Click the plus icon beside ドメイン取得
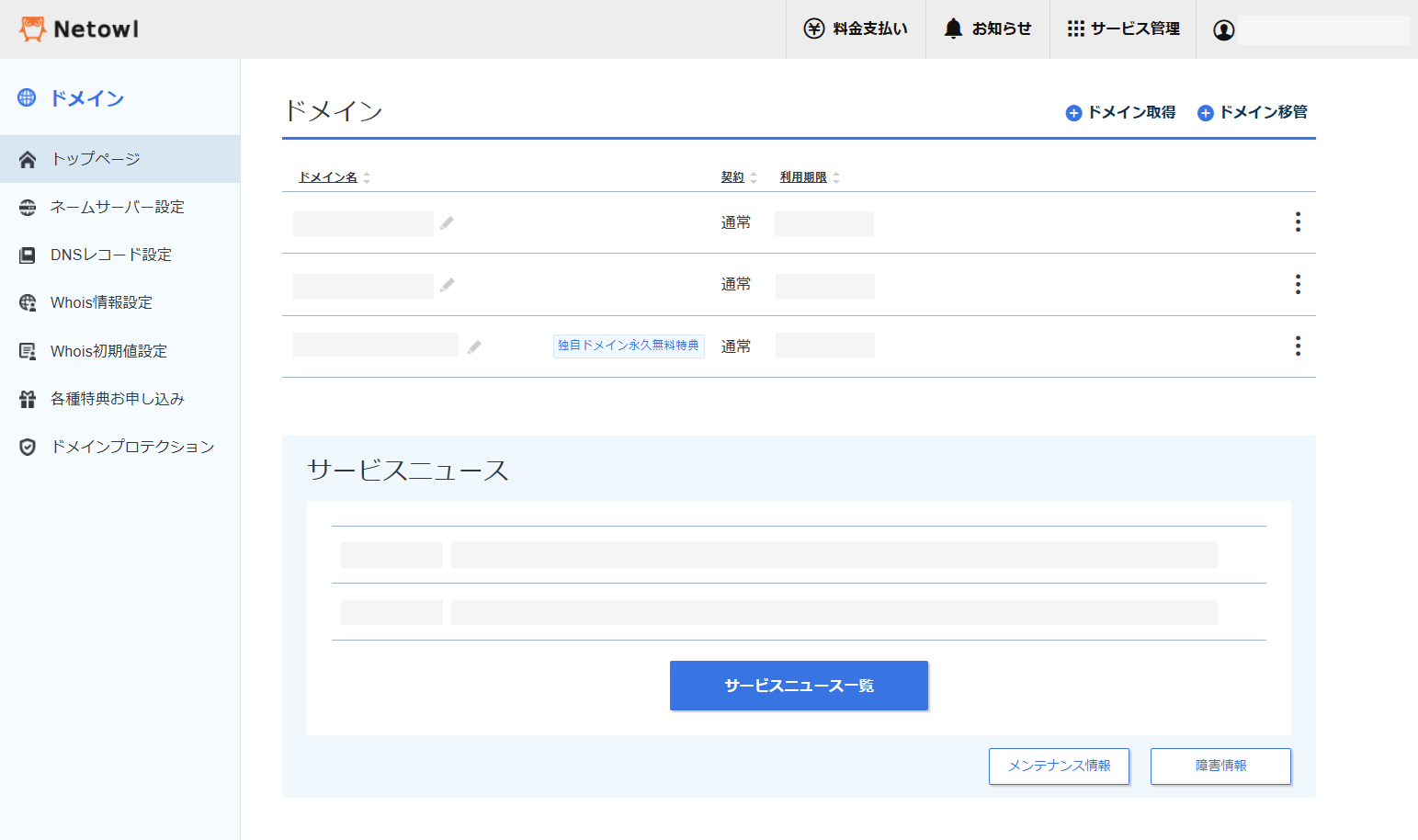 click(x=1073, y=113)
